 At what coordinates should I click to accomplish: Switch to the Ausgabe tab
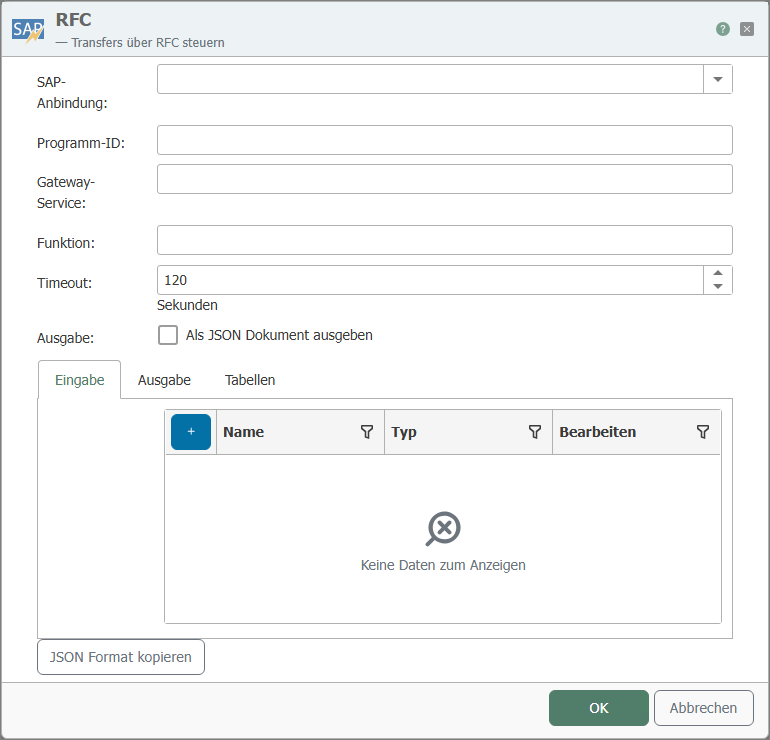164,380
